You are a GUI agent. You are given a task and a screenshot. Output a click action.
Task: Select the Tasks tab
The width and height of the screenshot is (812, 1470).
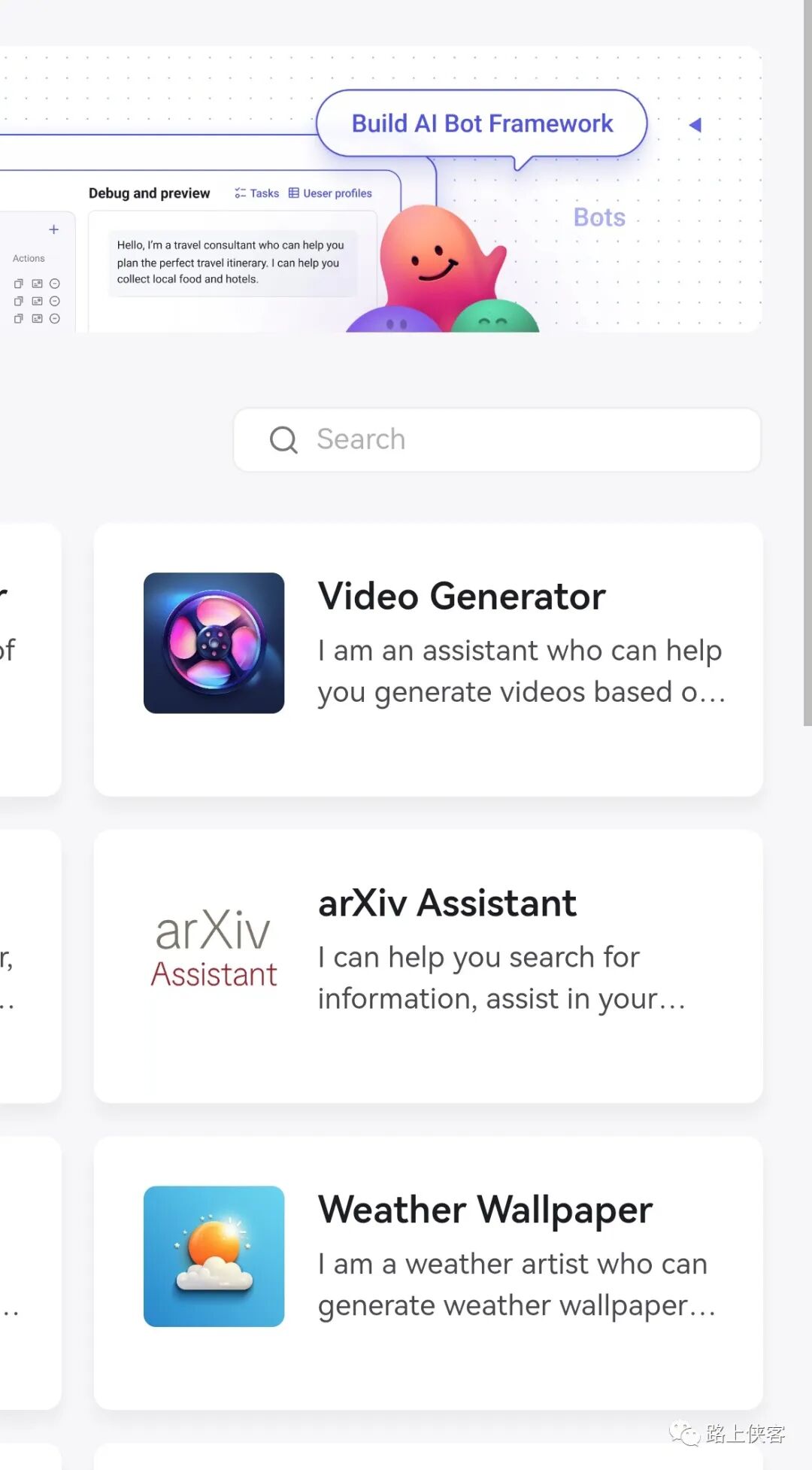[256, 193]
